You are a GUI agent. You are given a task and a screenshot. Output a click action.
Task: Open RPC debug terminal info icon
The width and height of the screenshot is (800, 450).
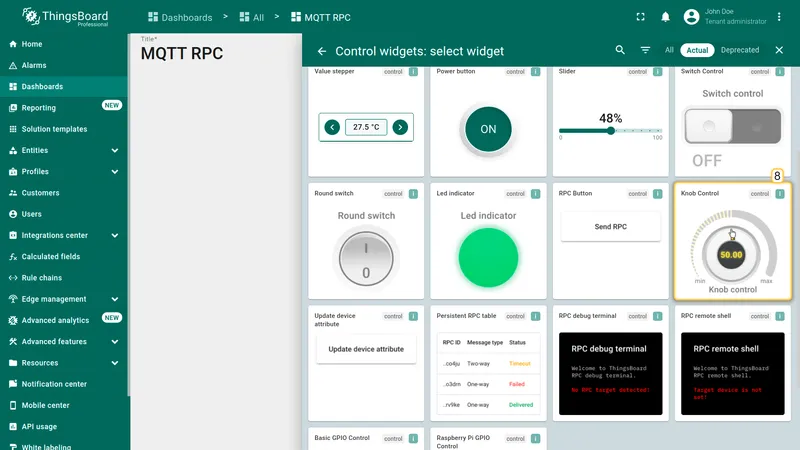(657, 316)
